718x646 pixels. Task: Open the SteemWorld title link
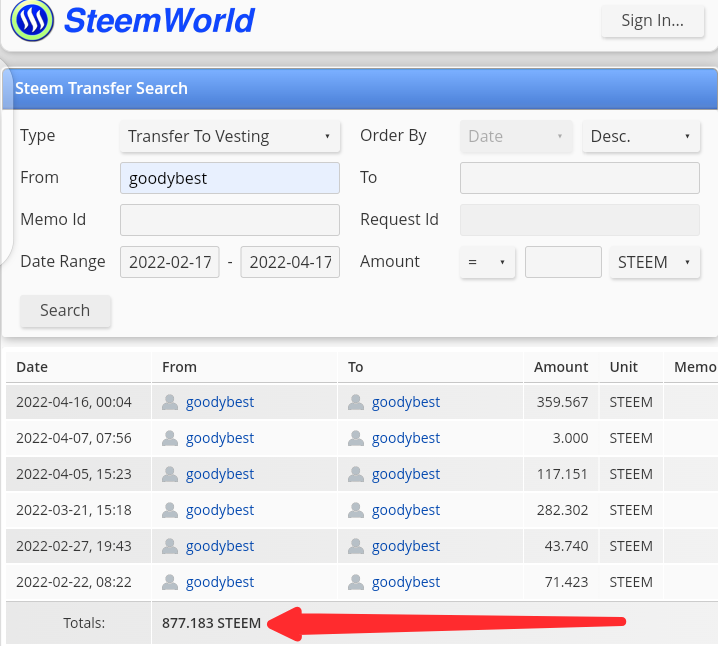159,21
